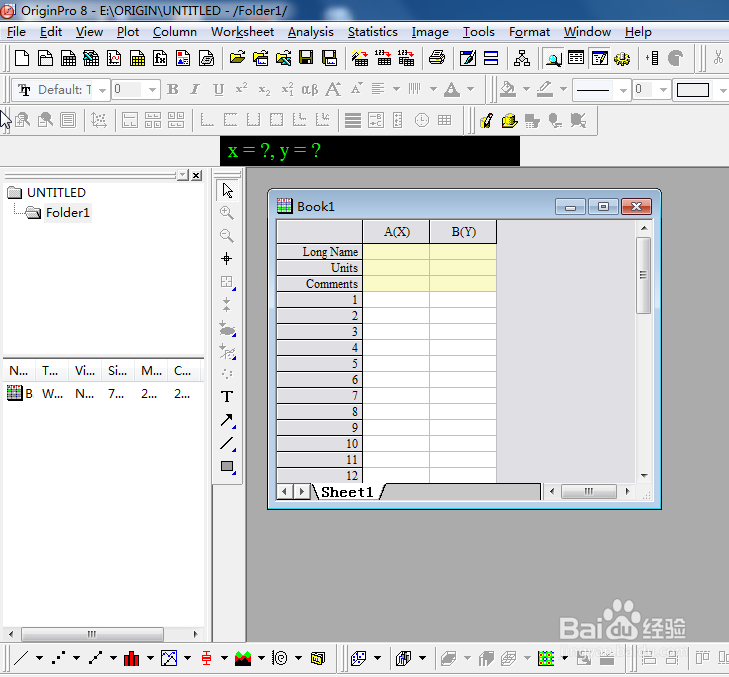
Task: Select the Pointer tool in Tools bar
Action: click(x=227, y=191)
